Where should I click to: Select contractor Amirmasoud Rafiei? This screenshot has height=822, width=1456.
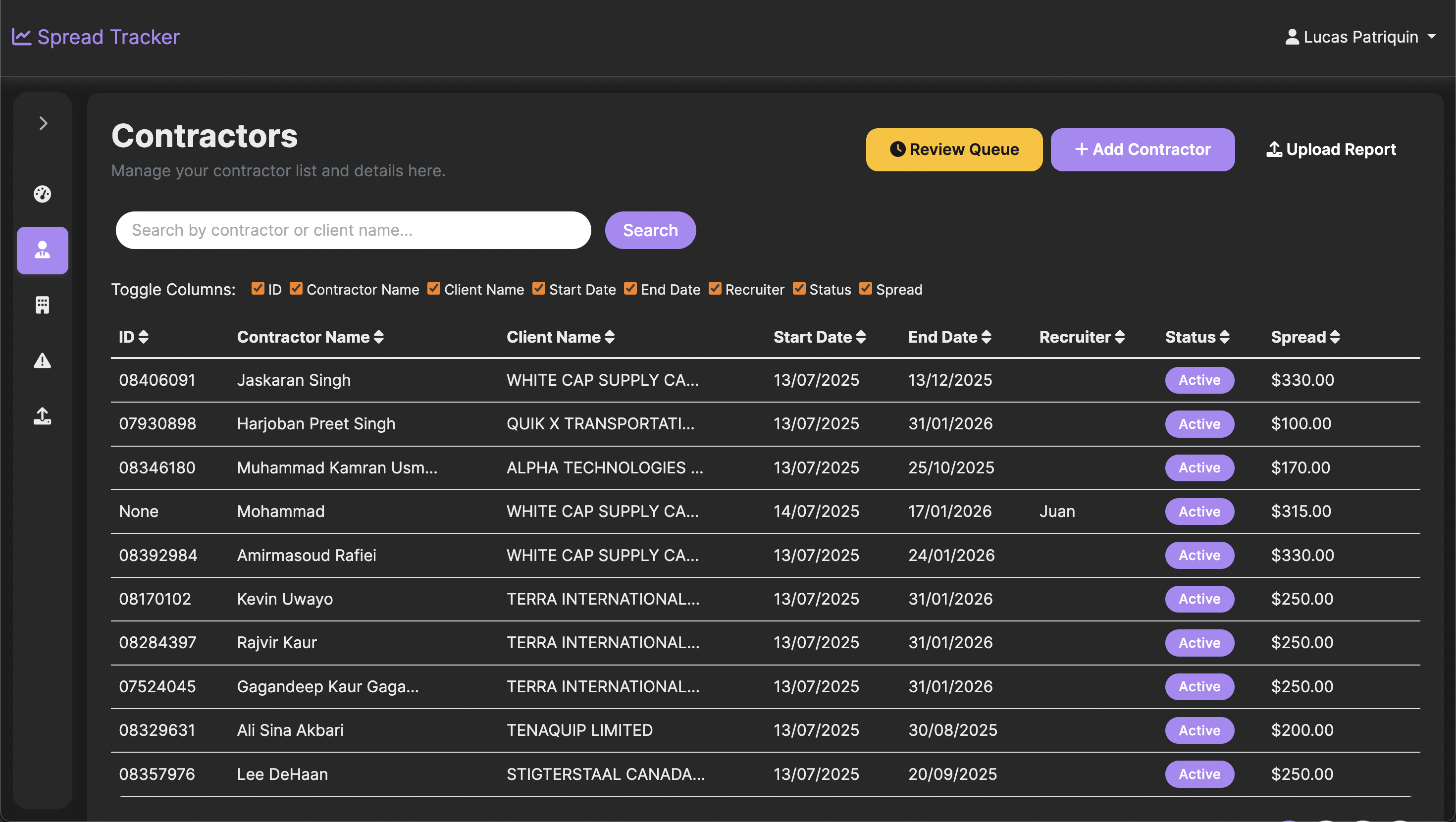[307, 555]
